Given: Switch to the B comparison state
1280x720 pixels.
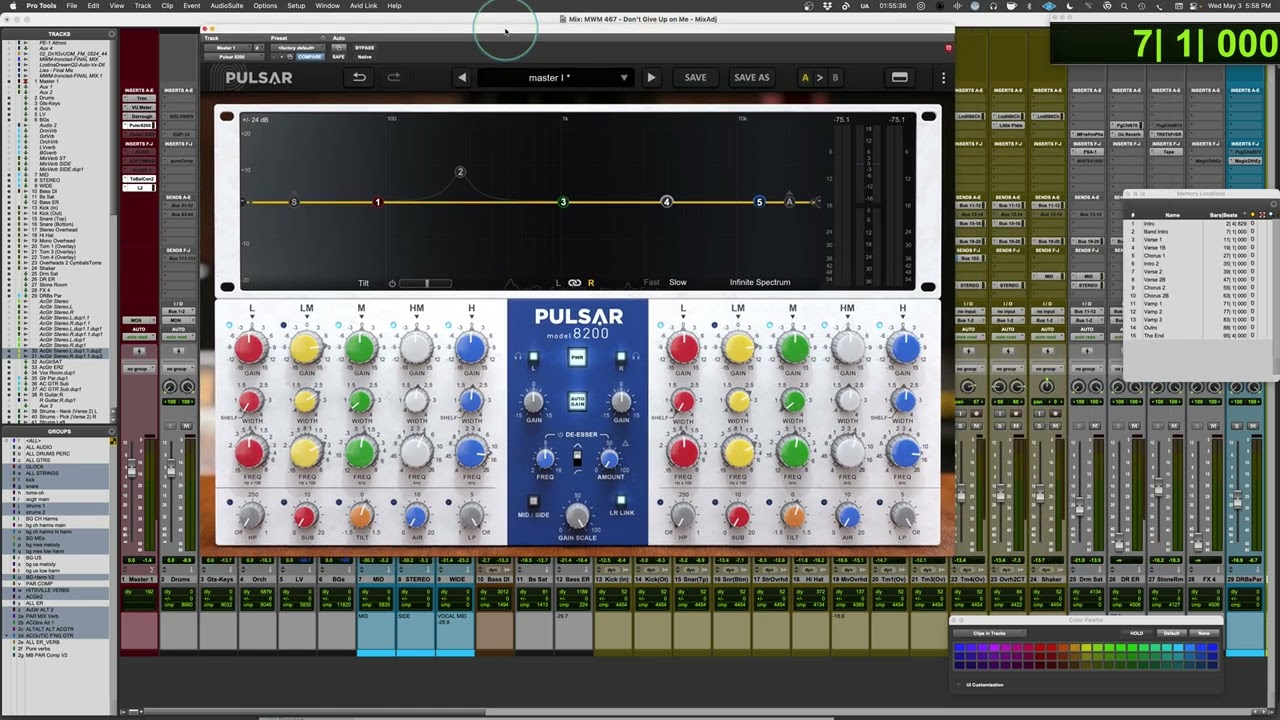Looking at the screenshot, I should click(x=835, y=77).
